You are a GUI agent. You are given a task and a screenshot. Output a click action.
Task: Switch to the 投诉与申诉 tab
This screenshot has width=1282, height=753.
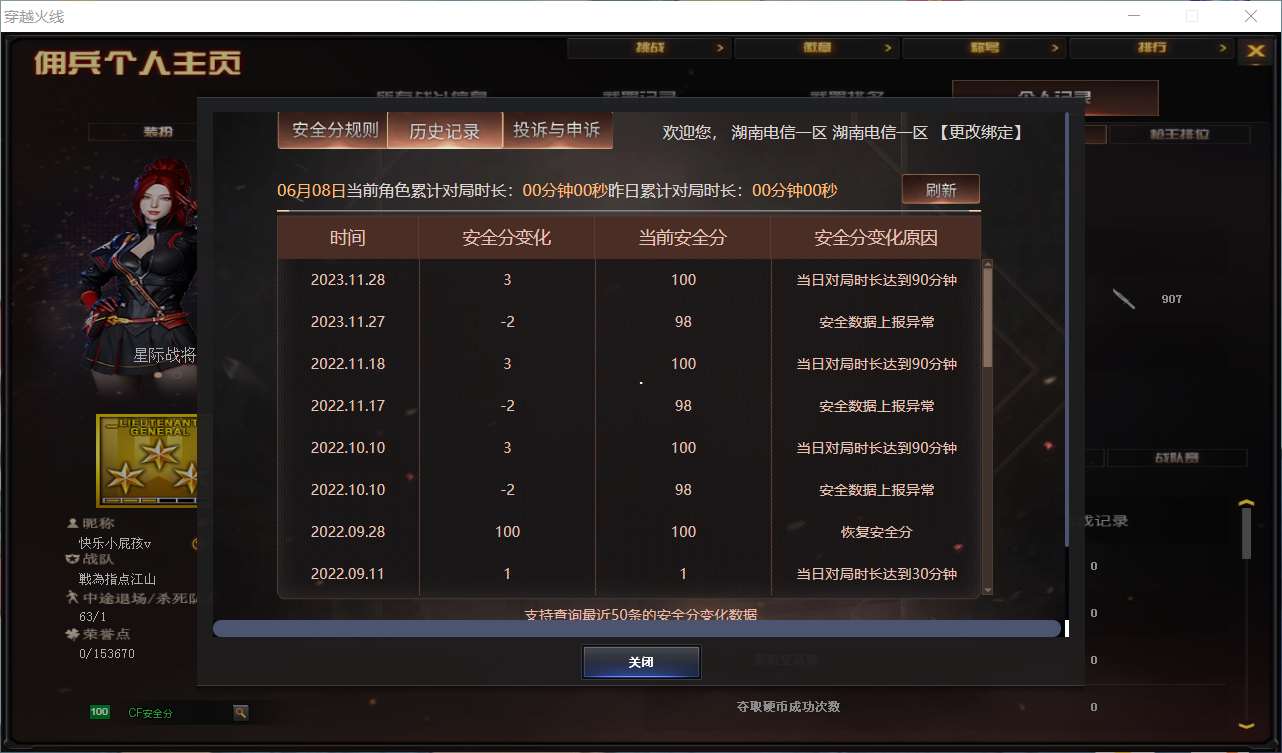[557, 130]
